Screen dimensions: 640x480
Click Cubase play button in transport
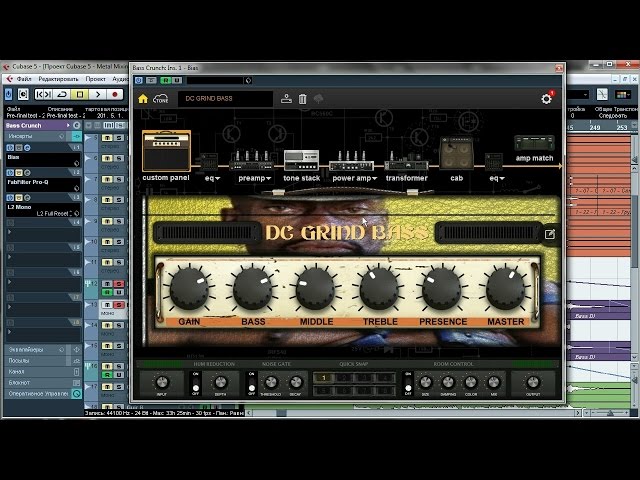(x=98, y=94)
